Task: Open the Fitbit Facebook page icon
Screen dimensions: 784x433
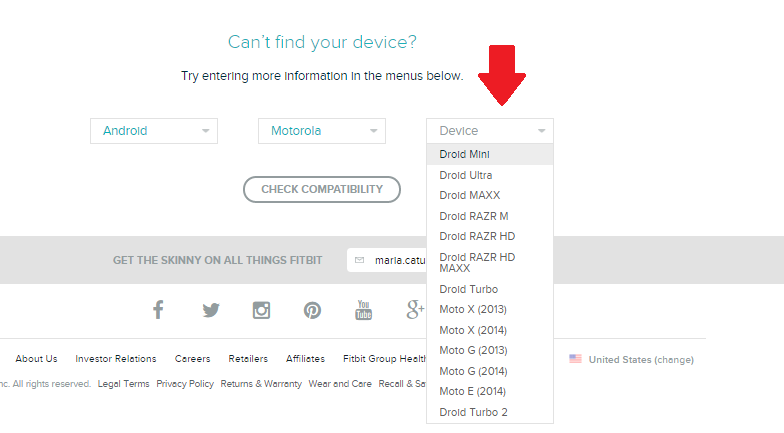Action: (x=158, y=310)
